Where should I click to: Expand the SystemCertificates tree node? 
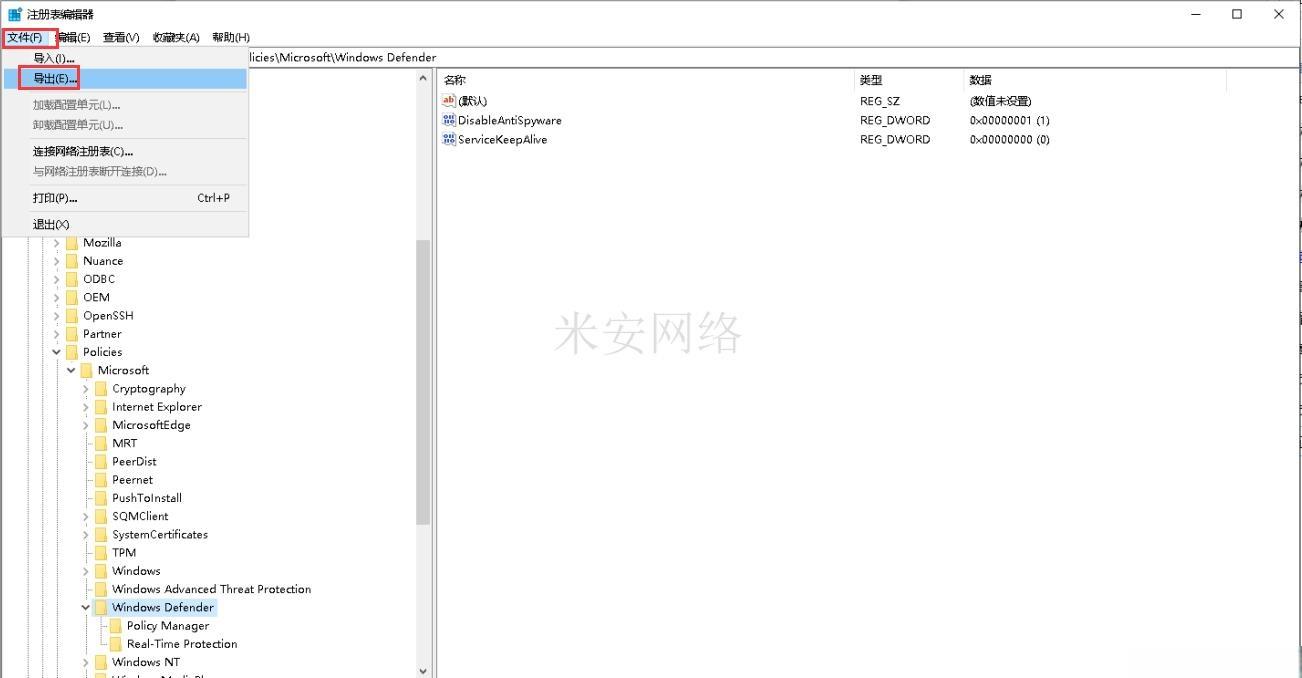tap(86, 535)
